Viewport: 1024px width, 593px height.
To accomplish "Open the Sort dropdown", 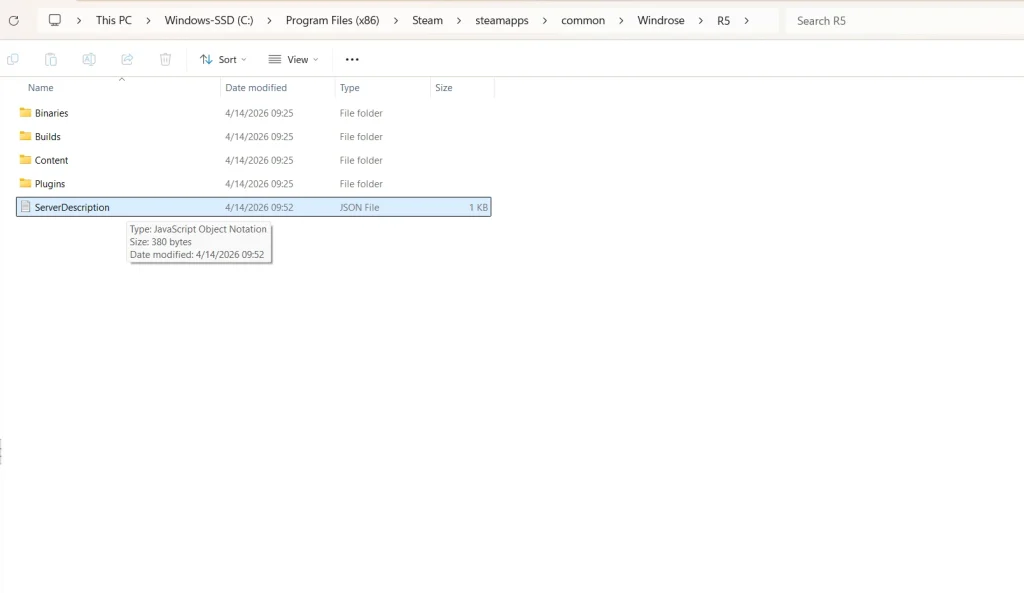I will (223, 59).
